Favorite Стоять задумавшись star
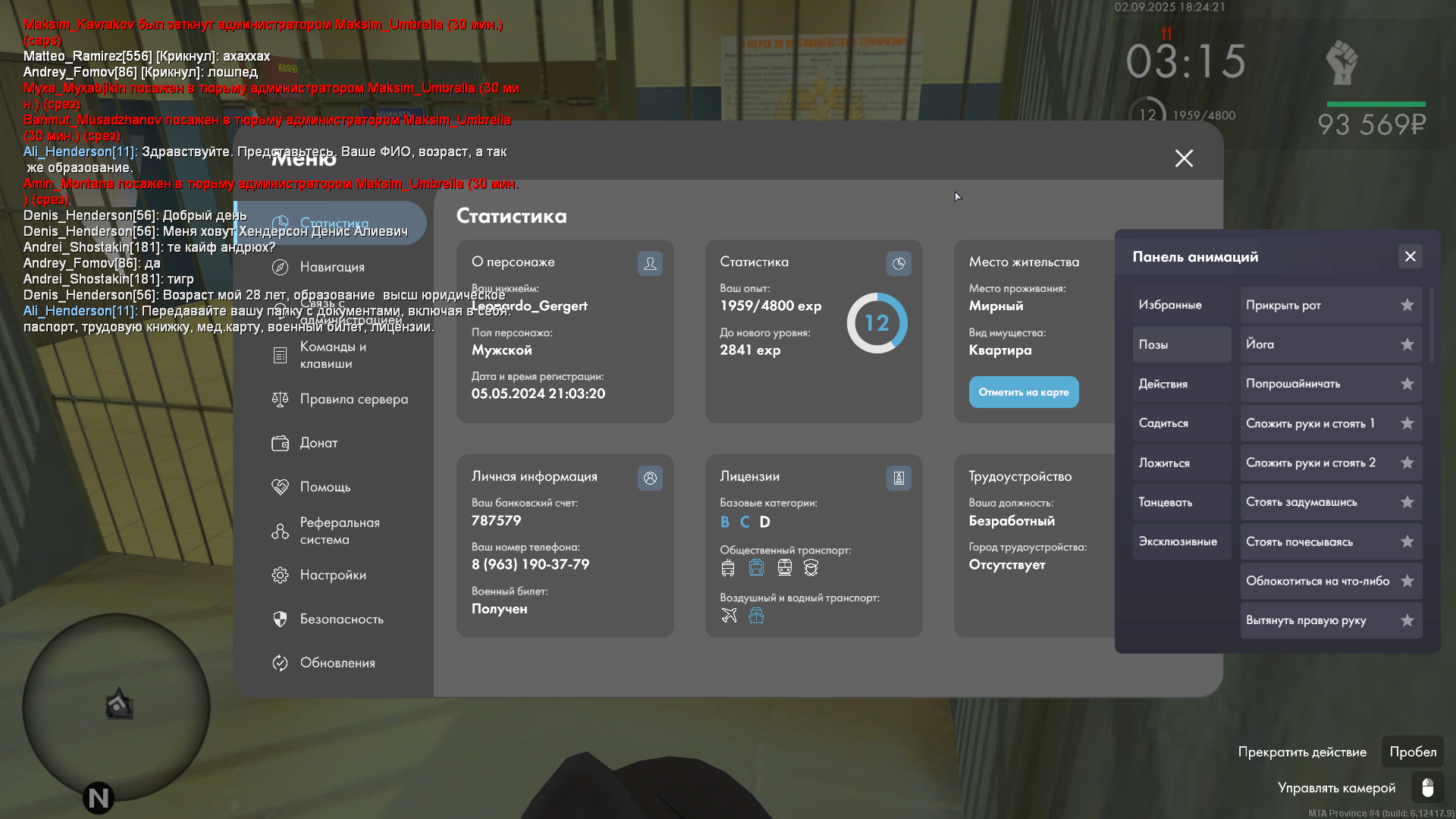The height and width of the screenshot is (819, 1456). pyautogui.click(x=1407, y=502)
